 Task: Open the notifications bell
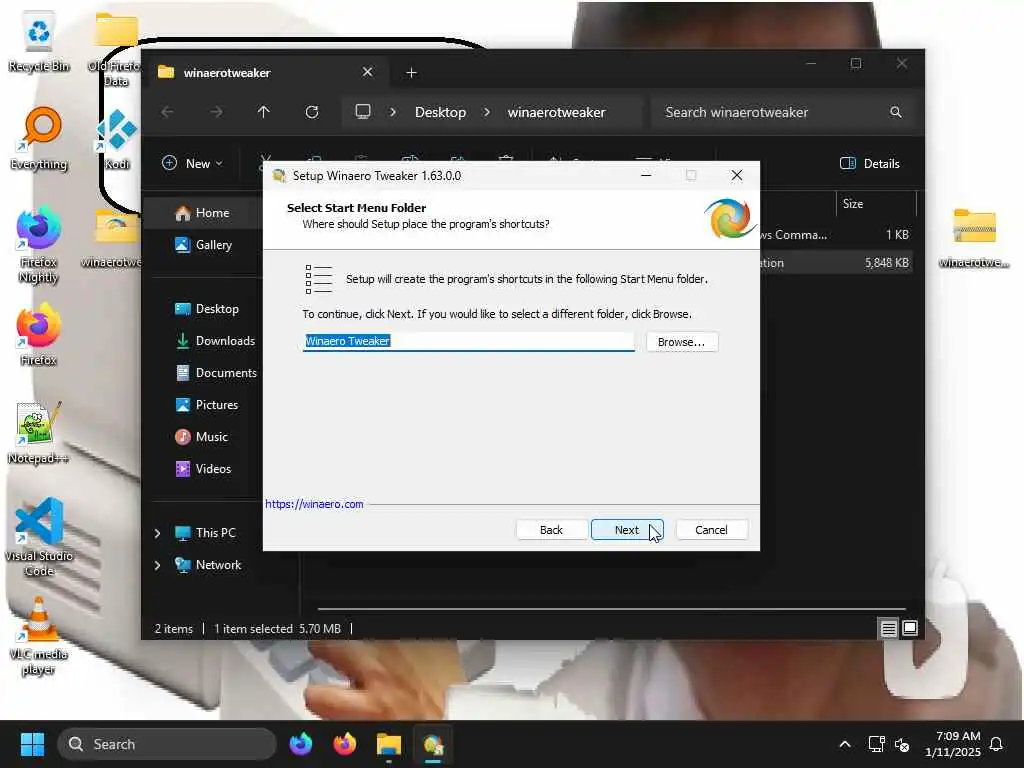tap(996, 744)
